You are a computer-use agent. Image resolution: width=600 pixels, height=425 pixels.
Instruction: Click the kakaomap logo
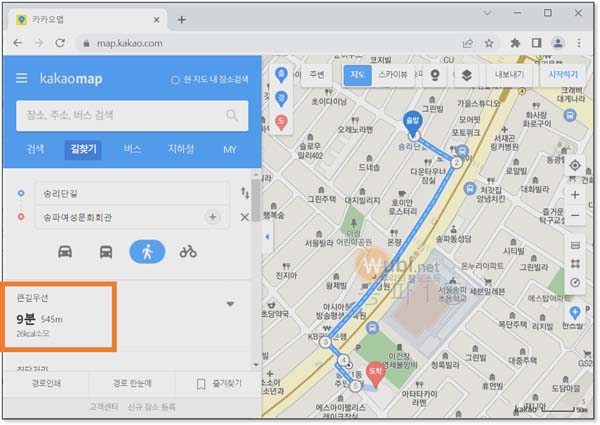click(x=71, y=79)
